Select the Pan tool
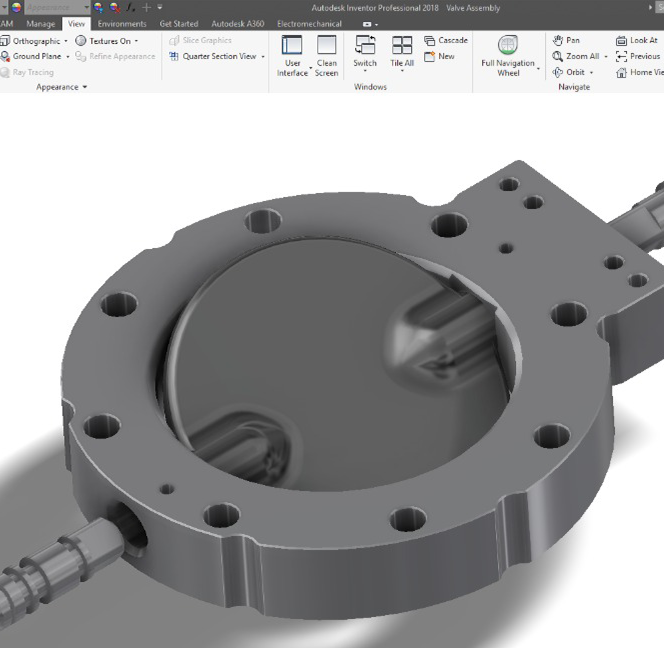The height and width of the screenshot is (648, 664). pyautogui.click(x=566, y=40)
